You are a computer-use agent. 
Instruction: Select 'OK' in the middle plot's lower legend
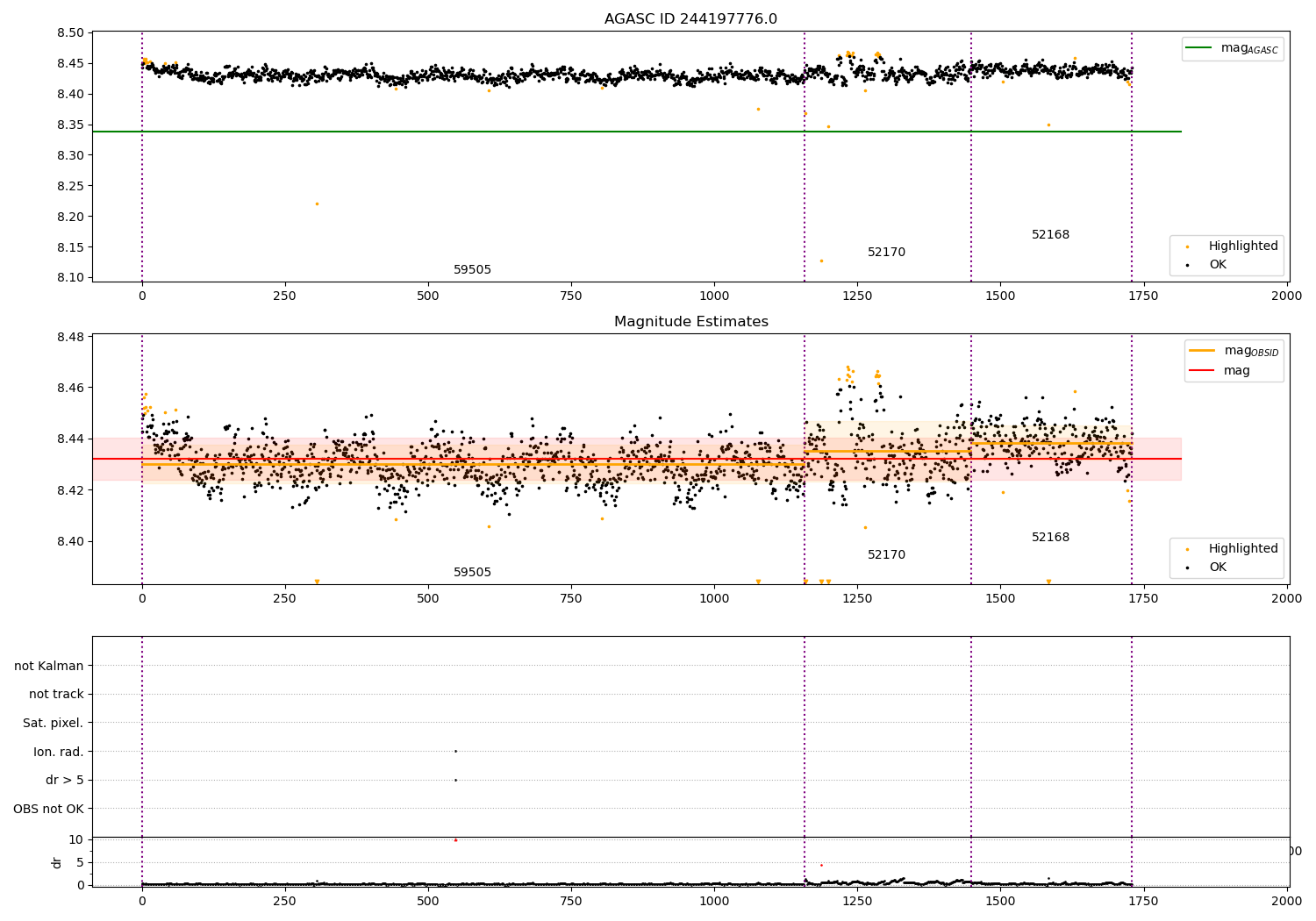coord(1218,567)
